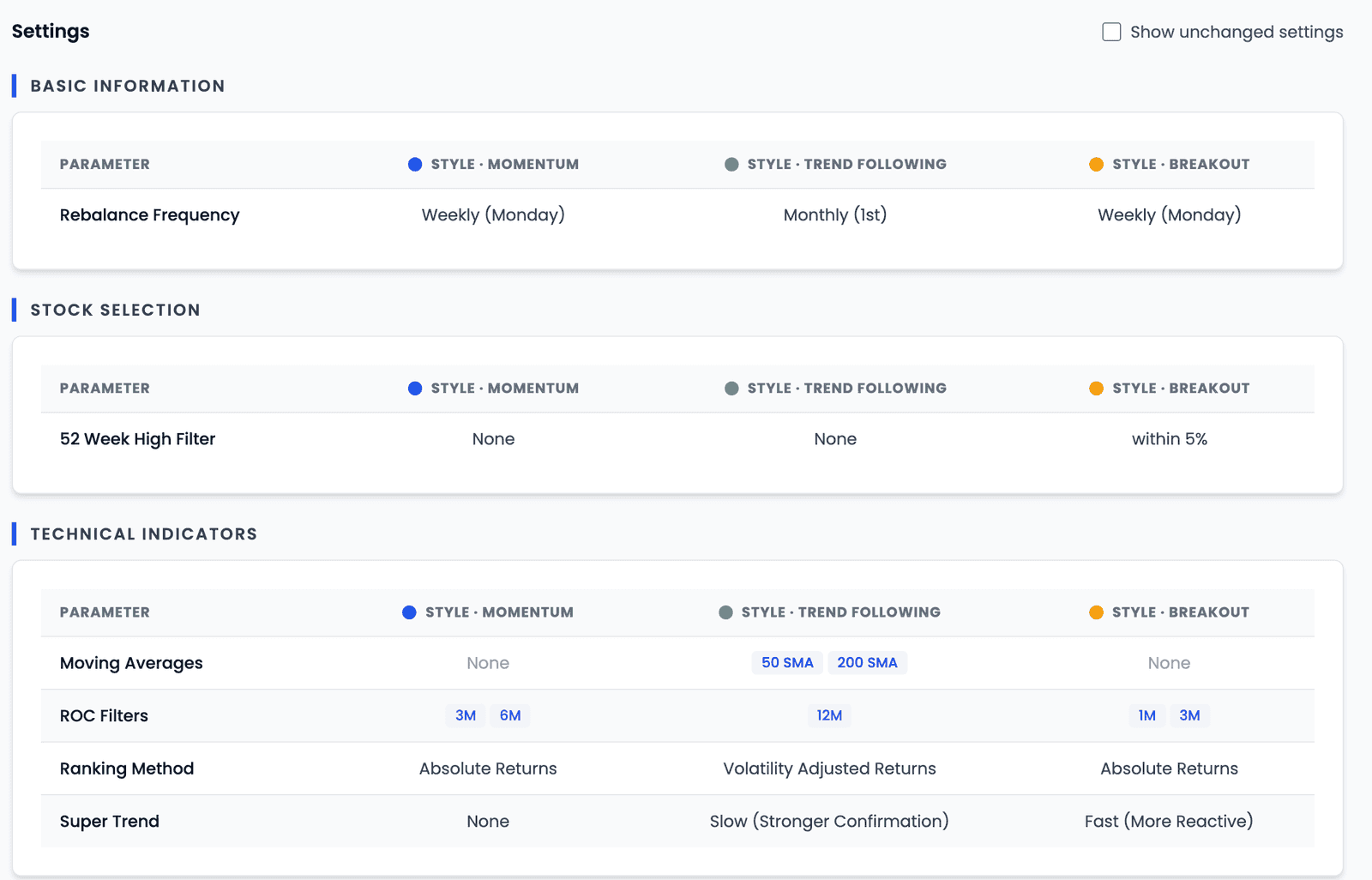Click the ROC Filters parameter label
The image size is (1372, 880).
click(x=104, y=715)
